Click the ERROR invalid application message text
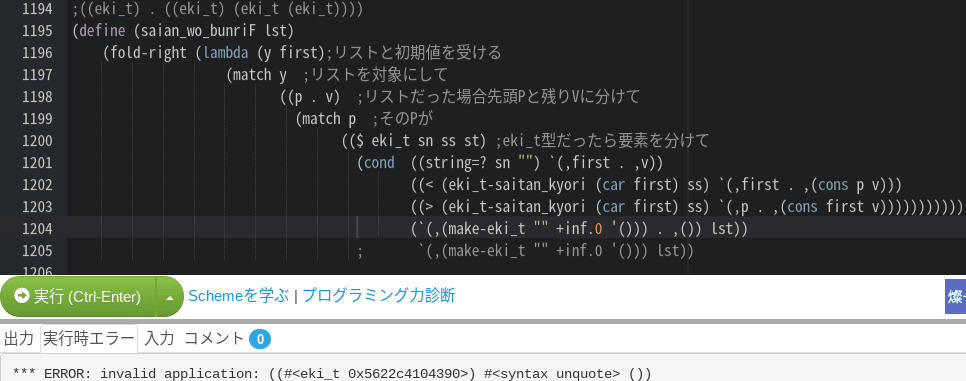The width and height of the screenshot is (966, 381). 332,374
